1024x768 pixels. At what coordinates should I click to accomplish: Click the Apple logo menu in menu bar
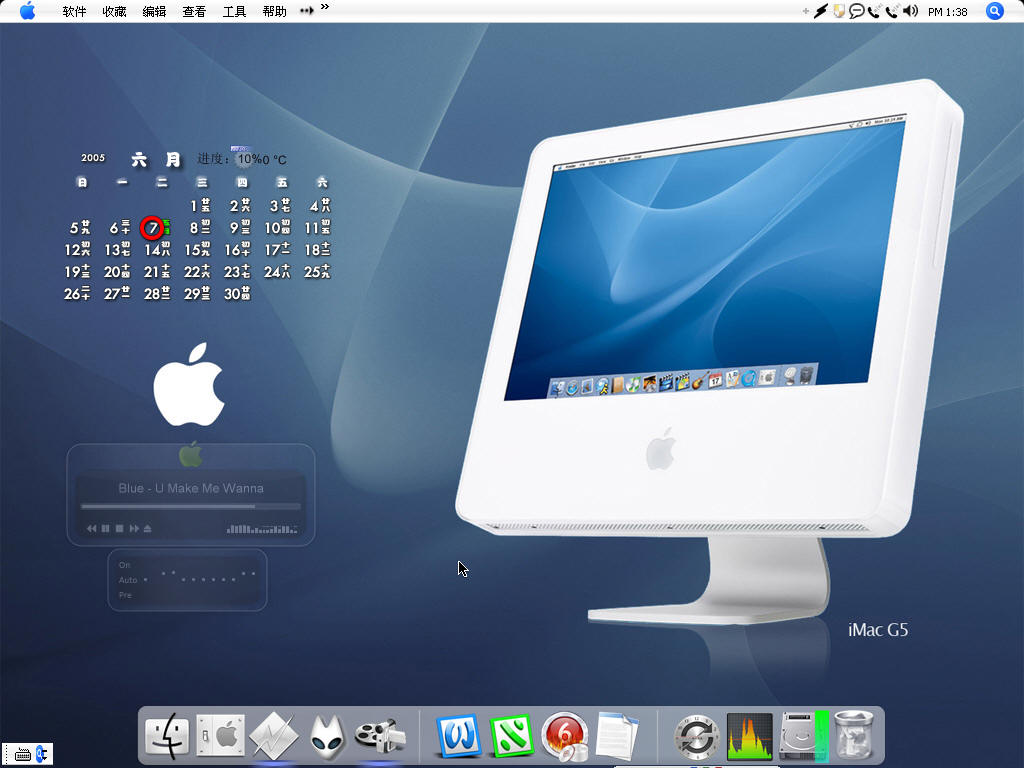27,10
